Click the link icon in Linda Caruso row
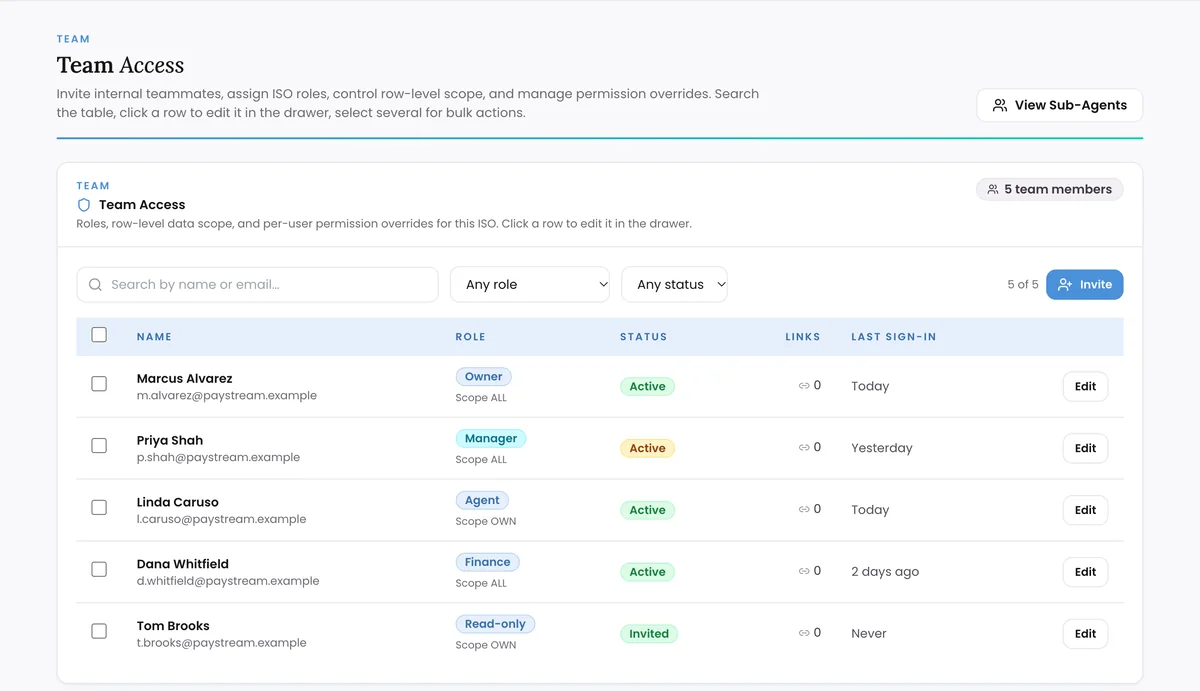The width and height of the screenshot is (1200, 691). (804, 510)
